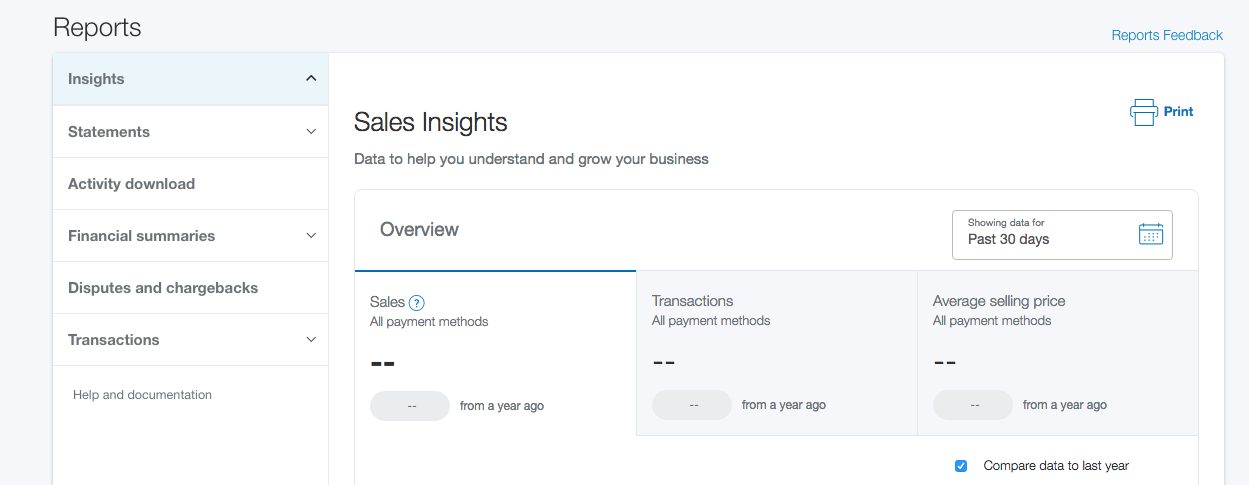Expand the Transactions sidebar chevron
Viewport: 1249px width, 485px height.
[311, 340]
